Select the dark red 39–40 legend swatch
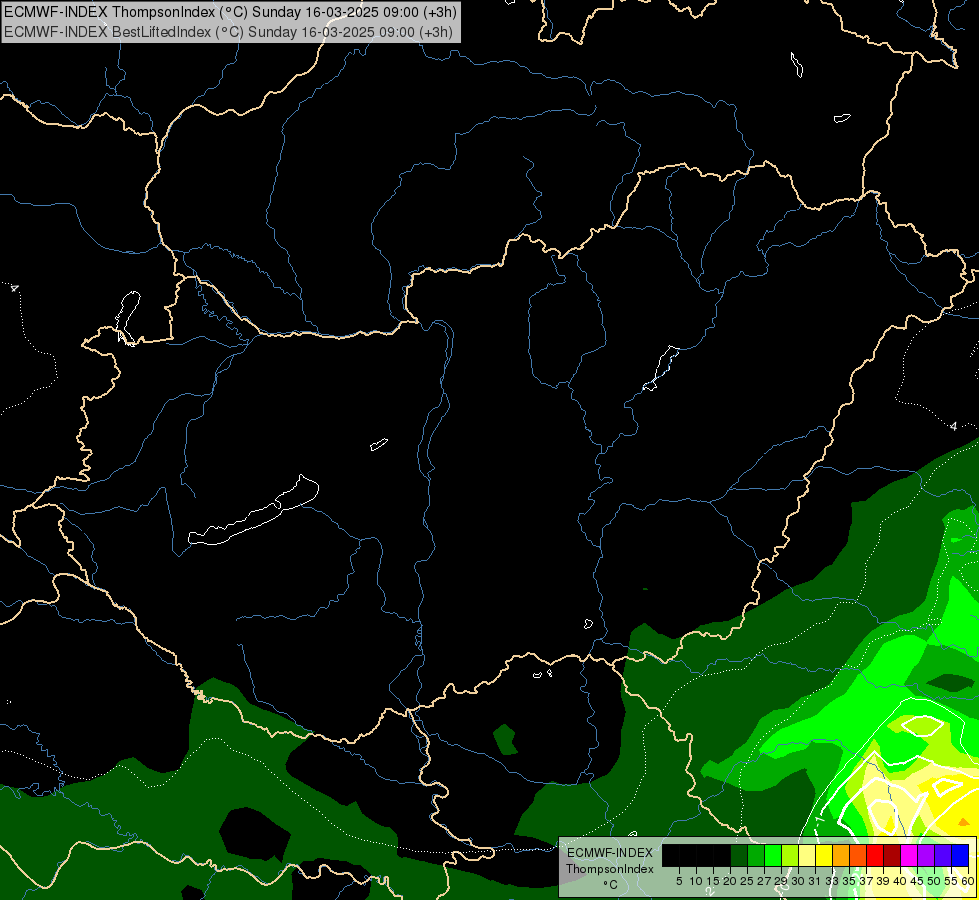Screen dimensions: 979x900 point(892,855)
